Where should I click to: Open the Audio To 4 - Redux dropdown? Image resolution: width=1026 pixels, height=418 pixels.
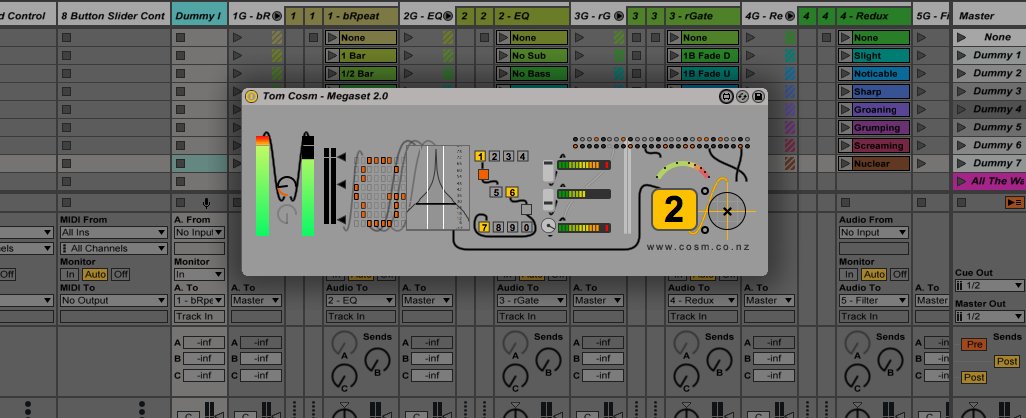coord(703,300)
